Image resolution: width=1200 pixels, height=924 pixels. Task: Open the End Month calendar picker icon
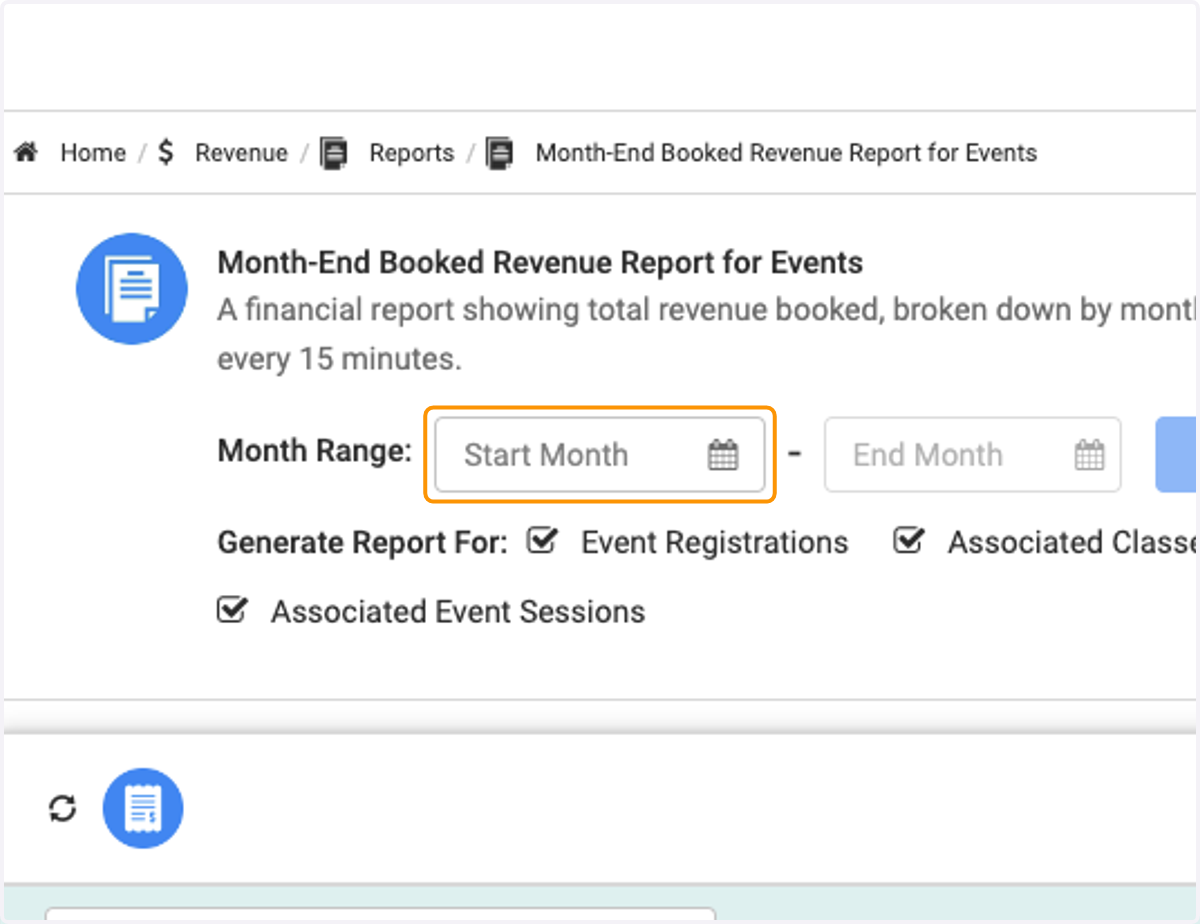[x=1089, y=455]
